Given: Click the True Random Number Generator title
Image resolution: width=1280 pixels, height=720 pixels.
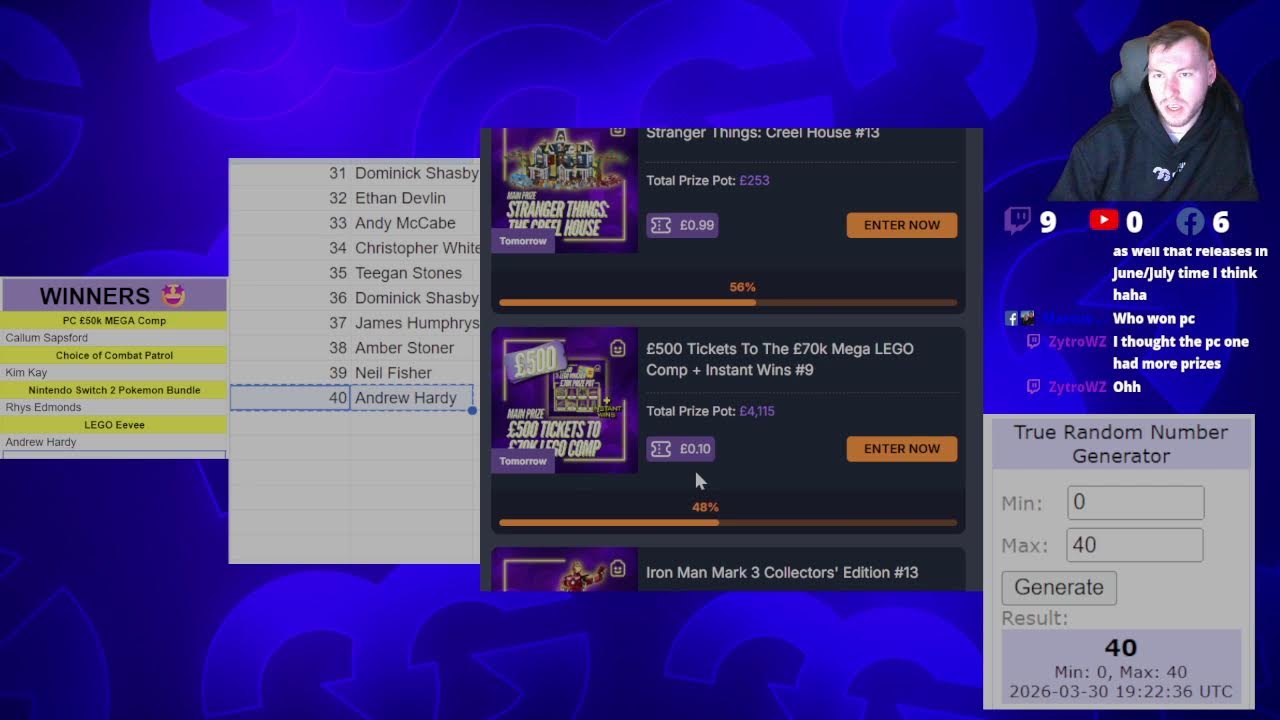Looking at the screenshot, I should (1121, 444).
